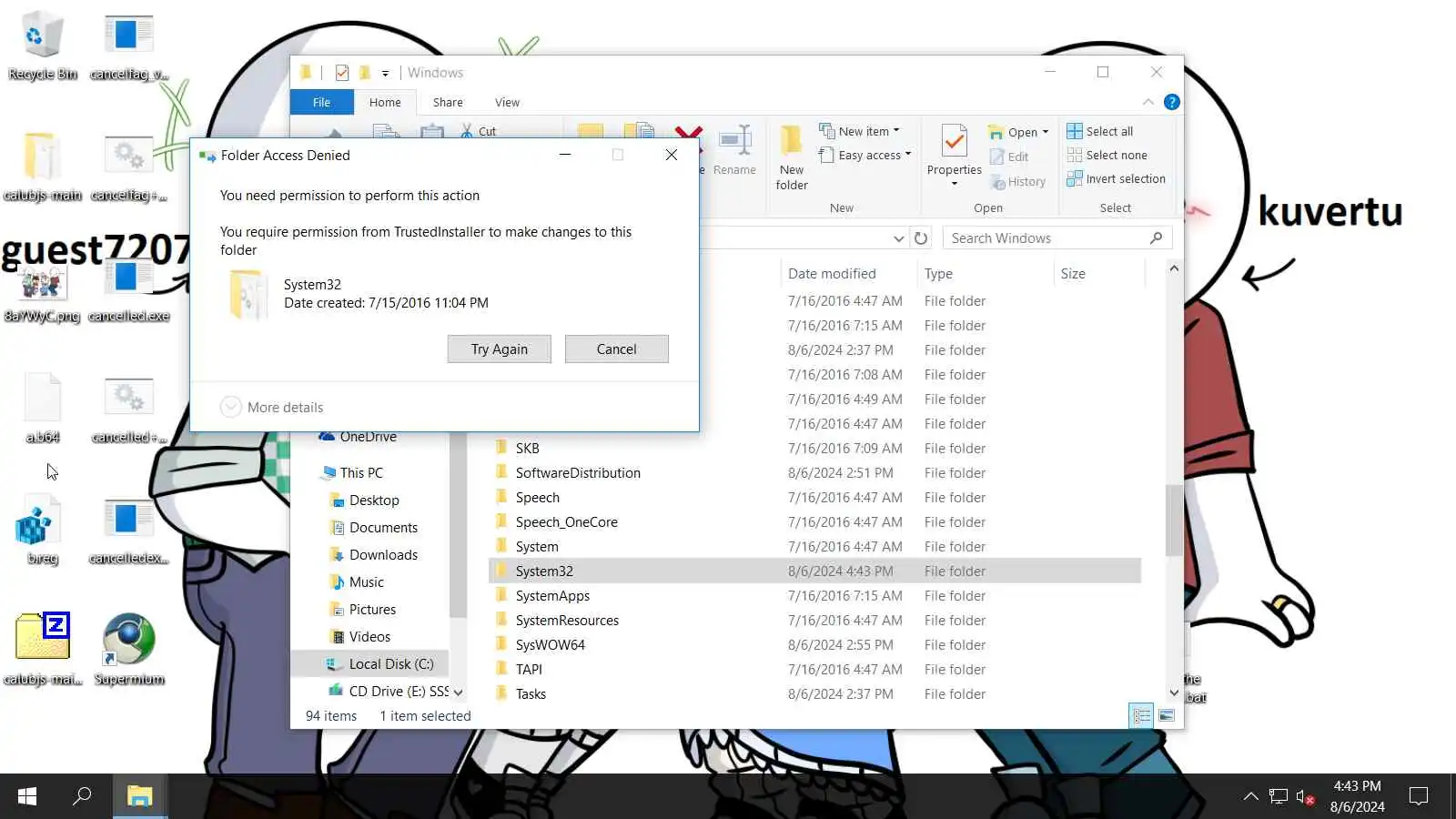Close the Folder Access Denied dialog

(672, 155)
